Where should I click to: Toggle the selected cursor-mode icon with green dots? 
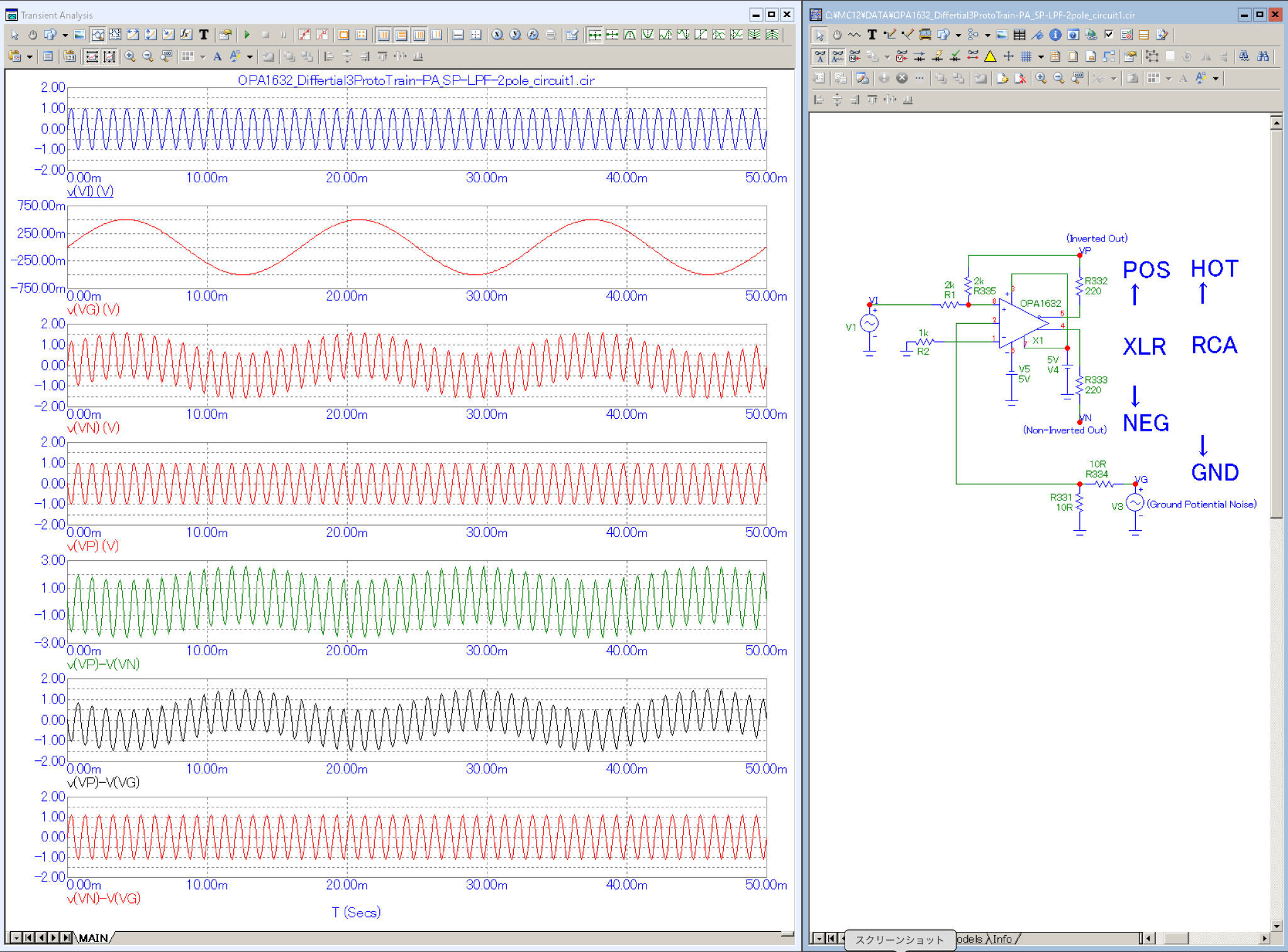tap(594, 35)
